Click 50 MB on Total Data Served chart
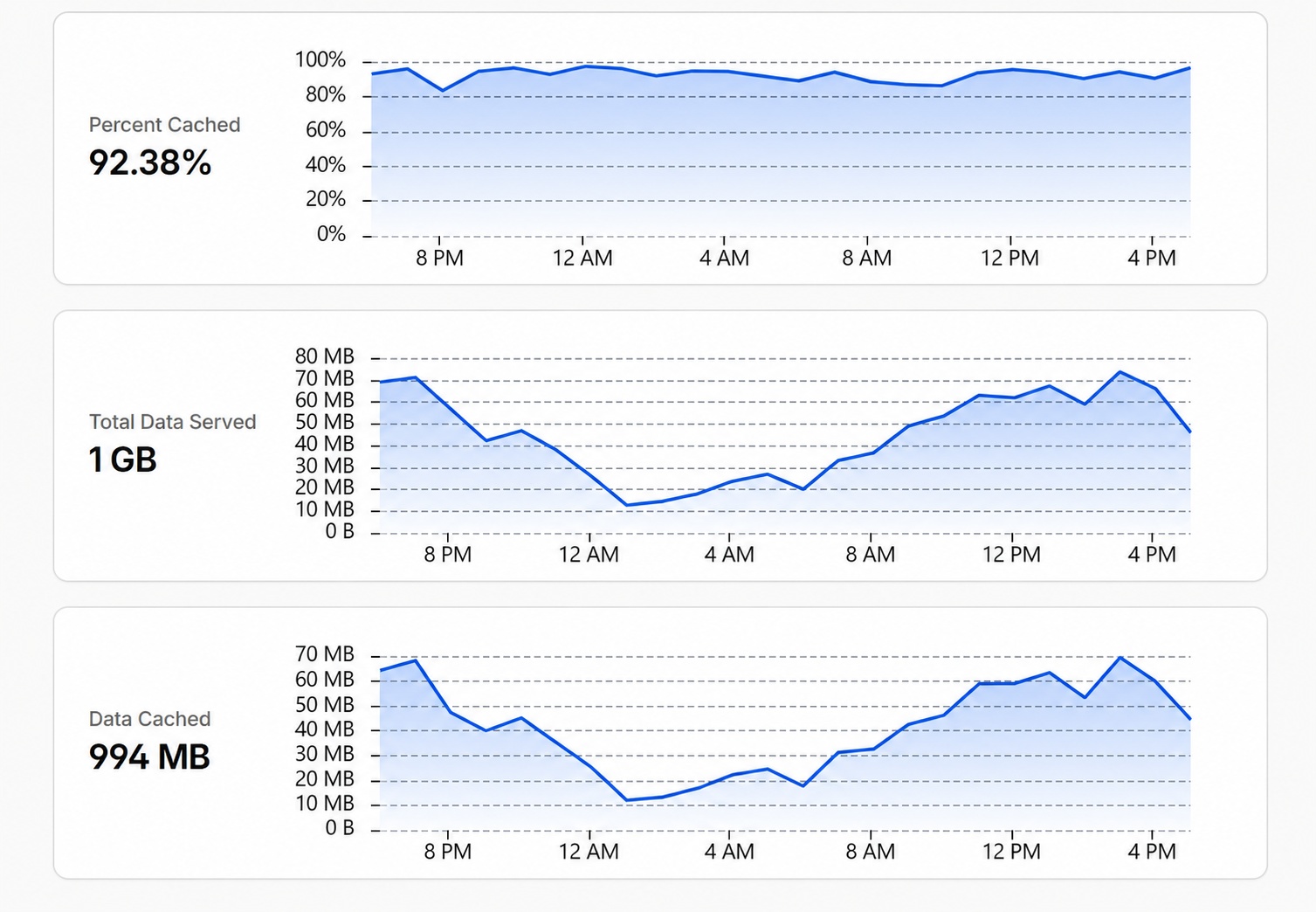Image resolution: width=1316 pixels, height=912 pixels. tap(325, 422)
